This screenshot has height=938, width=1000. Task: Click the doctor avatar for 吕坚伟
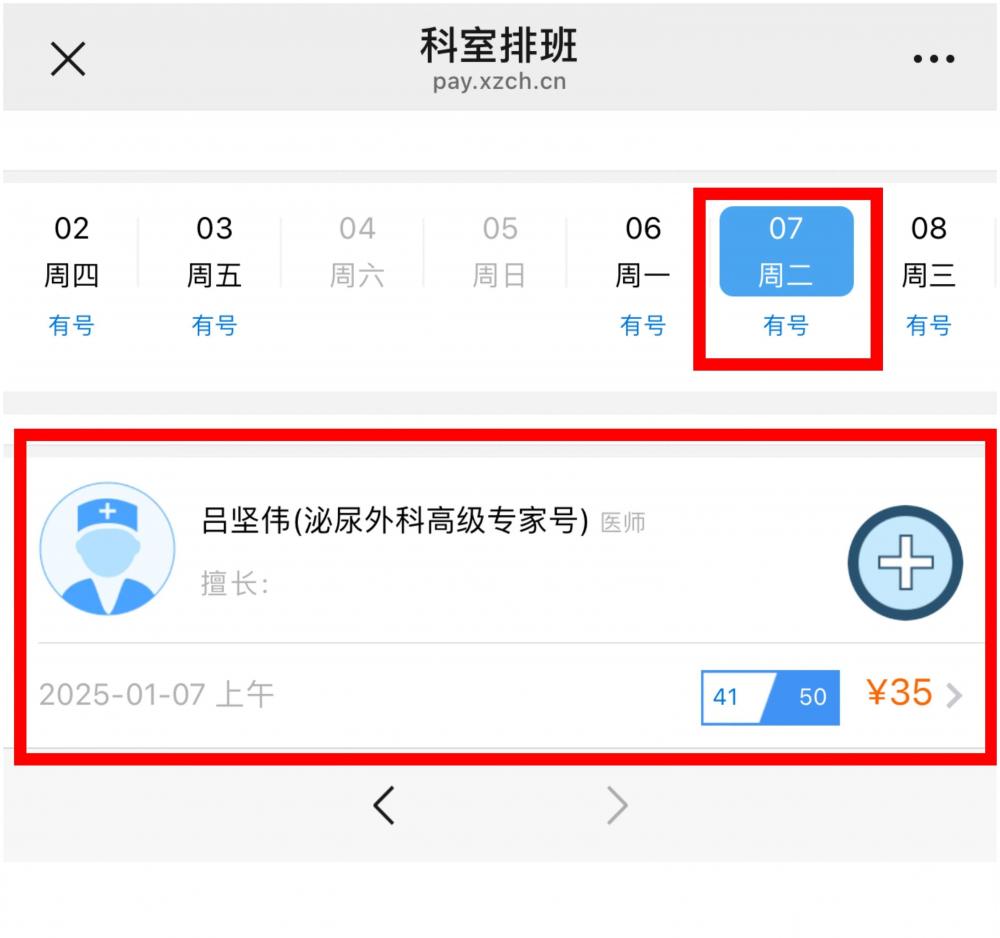pos(108,549)
